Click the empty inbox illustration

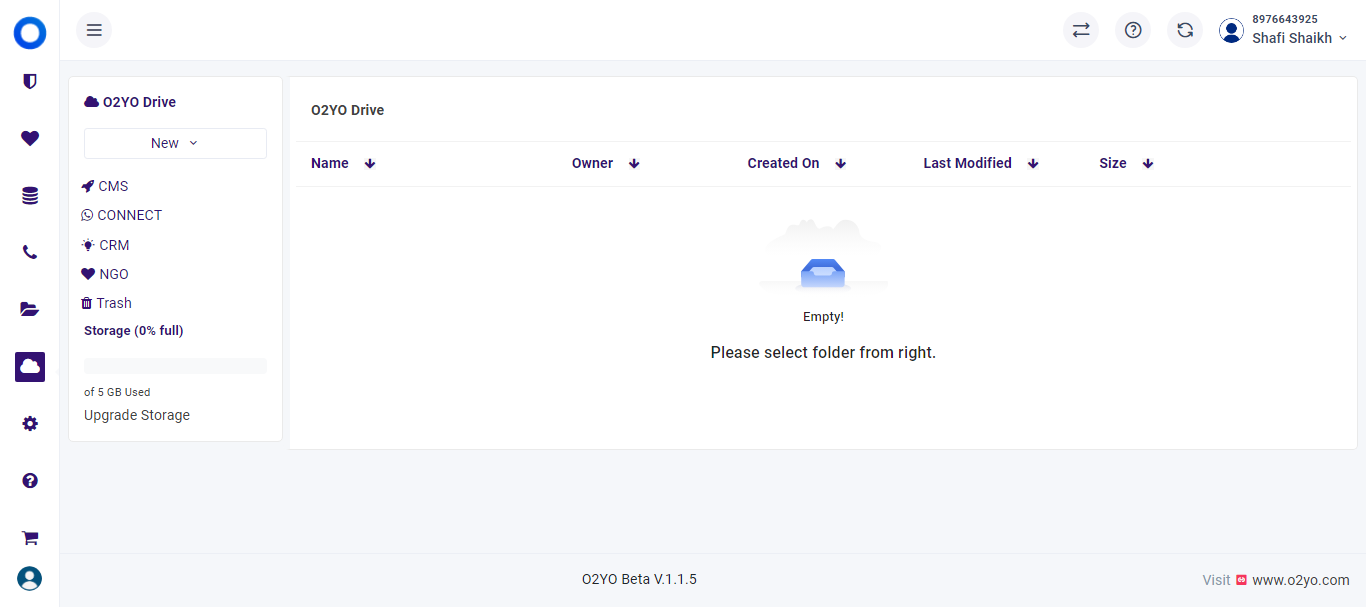click(x=823, y=256)
